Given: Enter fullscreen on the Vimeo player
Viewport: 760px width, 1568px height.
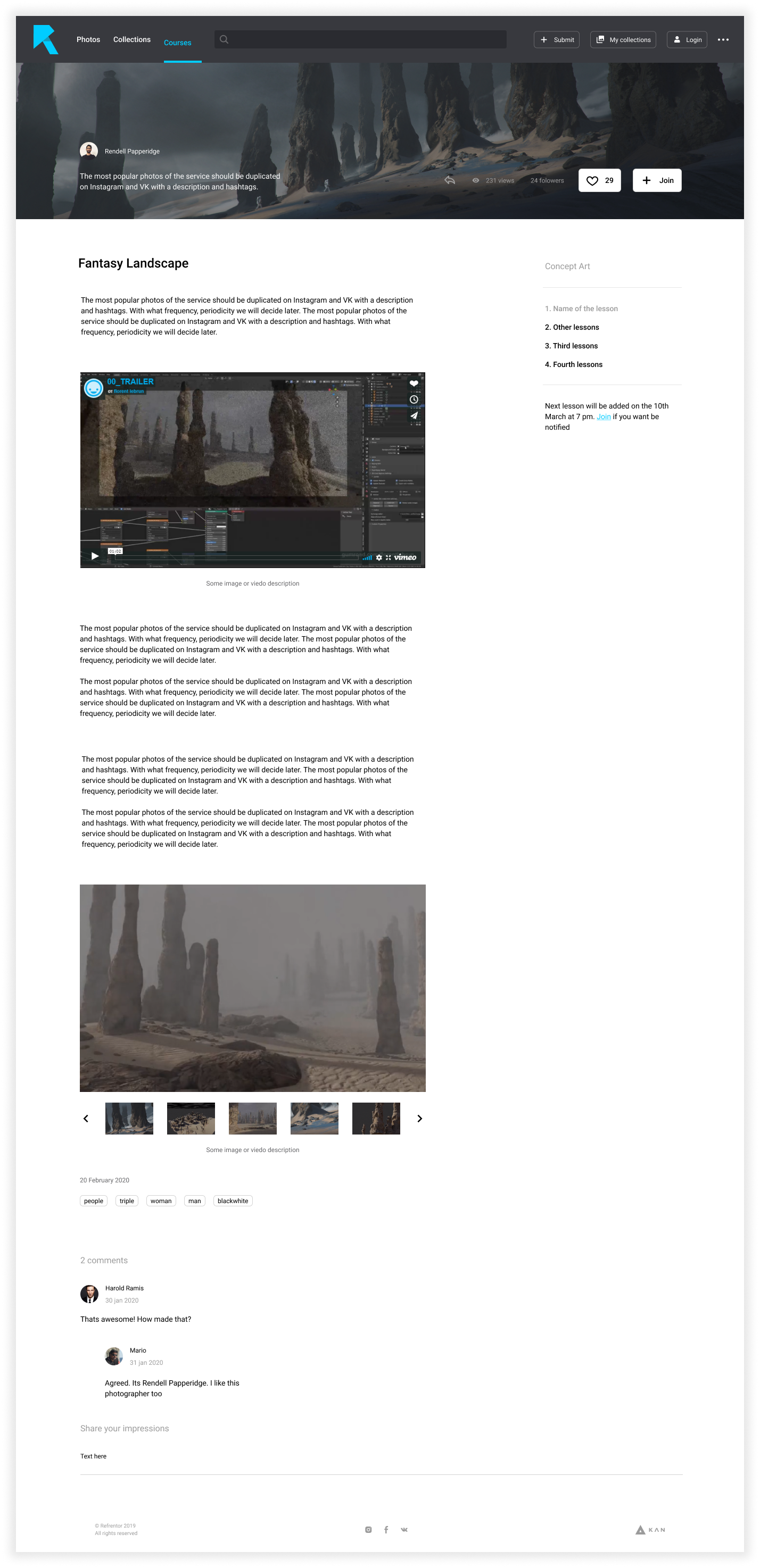Looking at the screenshot, I should tap(388, 557).
